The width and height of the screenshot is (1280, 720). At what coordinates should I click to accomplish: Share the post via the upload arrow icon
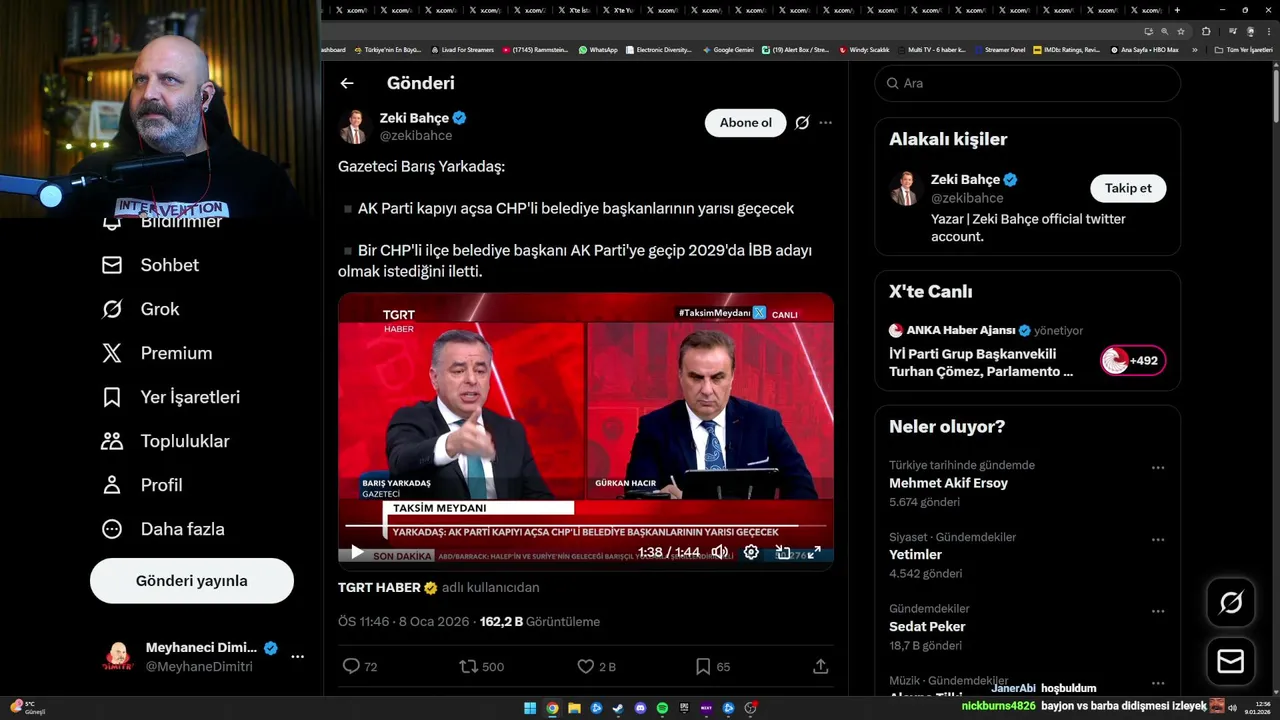[x=820, y=666]
